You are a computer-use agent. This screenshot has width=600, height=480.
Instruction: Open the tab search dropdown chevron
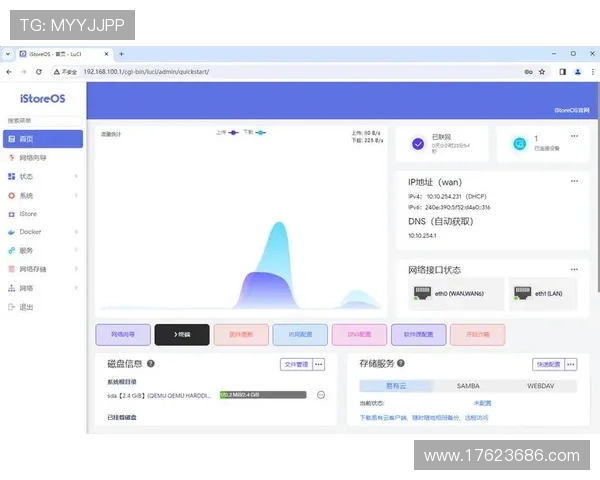pos(8,54)
